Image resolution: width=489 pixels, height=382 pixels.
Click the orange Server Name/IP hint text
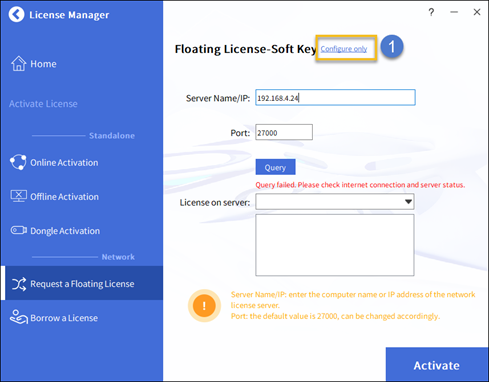(x=353, y=300)
